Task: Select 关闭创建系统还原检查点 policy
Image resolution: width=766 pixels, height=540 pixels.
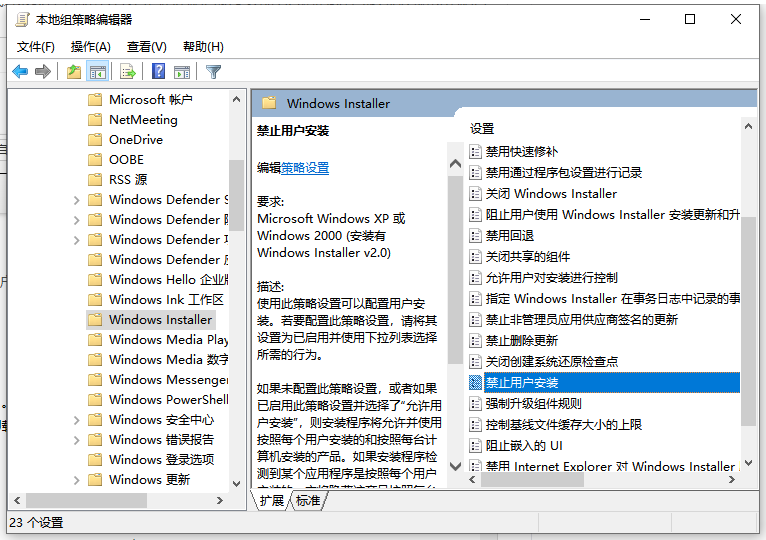Action: [x=552, y=362]
